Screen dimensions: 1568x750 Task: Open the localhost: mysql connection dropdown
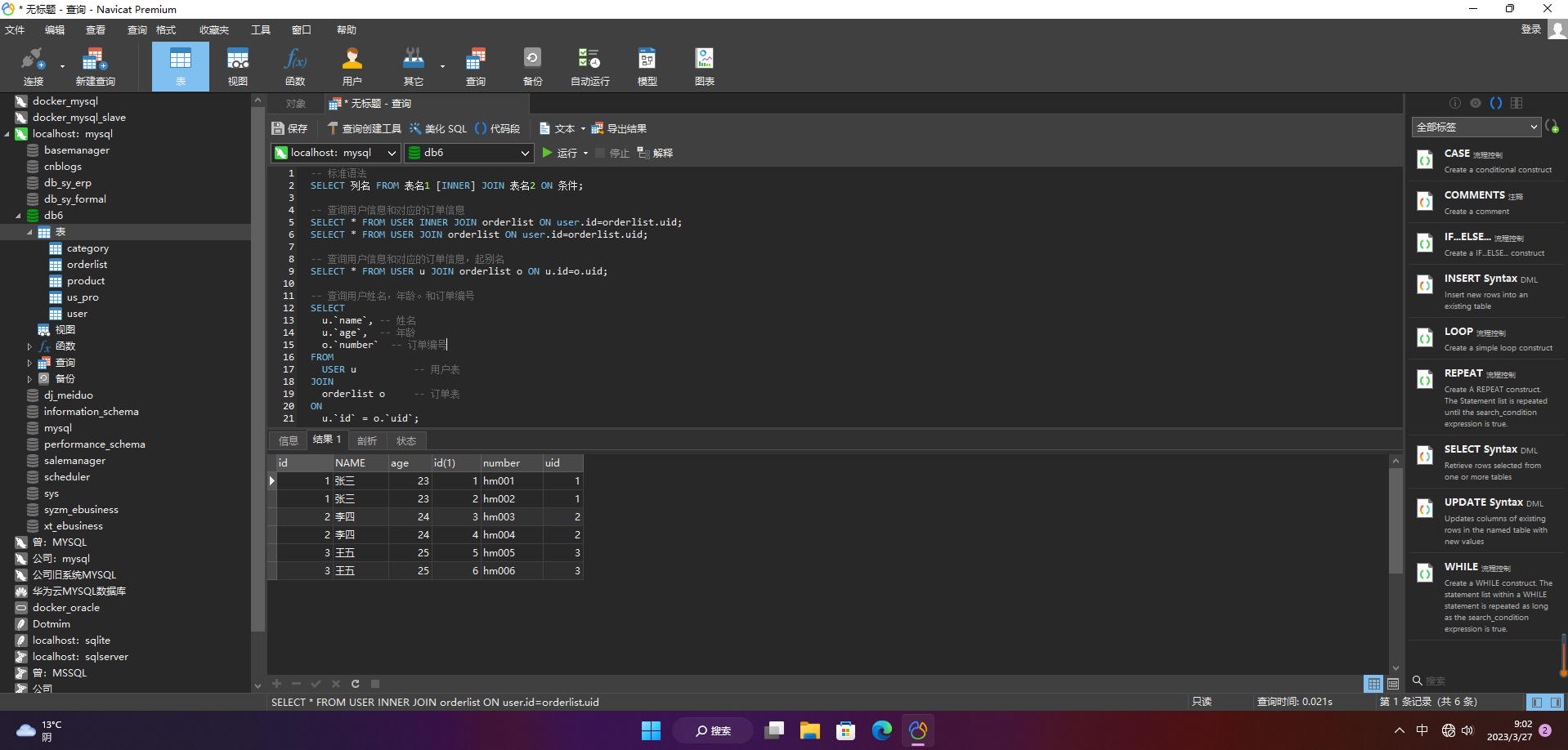click(x=335, y=153)
